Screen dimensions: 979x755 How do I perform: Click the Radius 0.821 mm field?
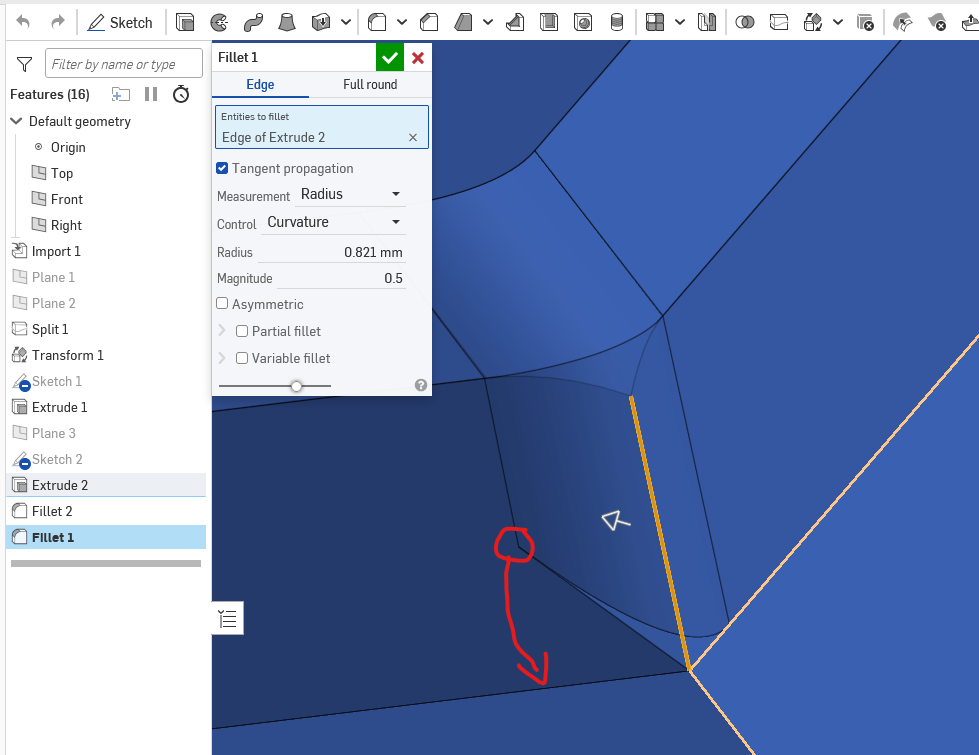point(332,252)
